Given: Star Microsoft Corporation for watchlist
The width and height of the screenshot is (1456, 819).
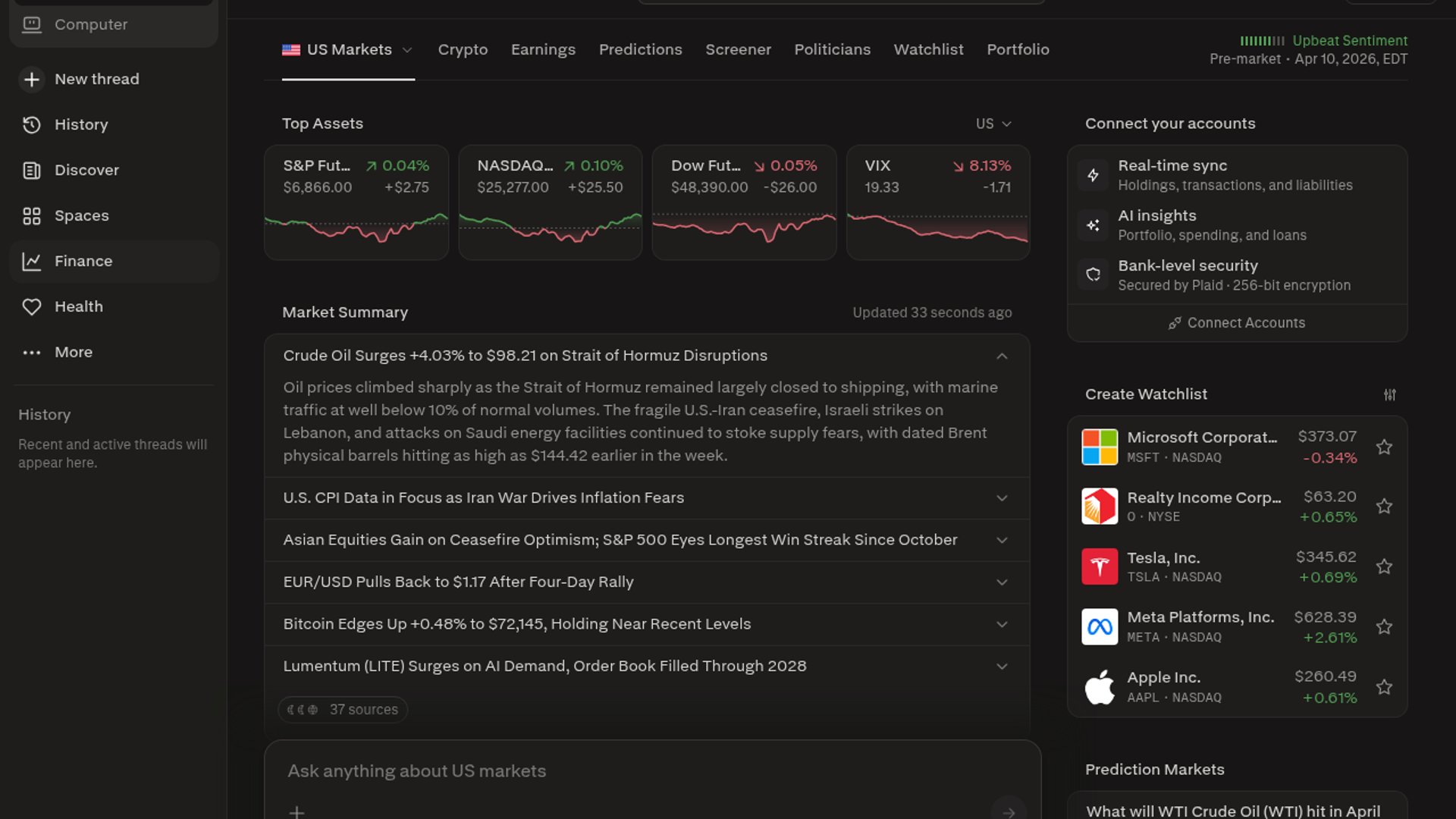Looking at the screenshot, I should (x=1384, y=447).
